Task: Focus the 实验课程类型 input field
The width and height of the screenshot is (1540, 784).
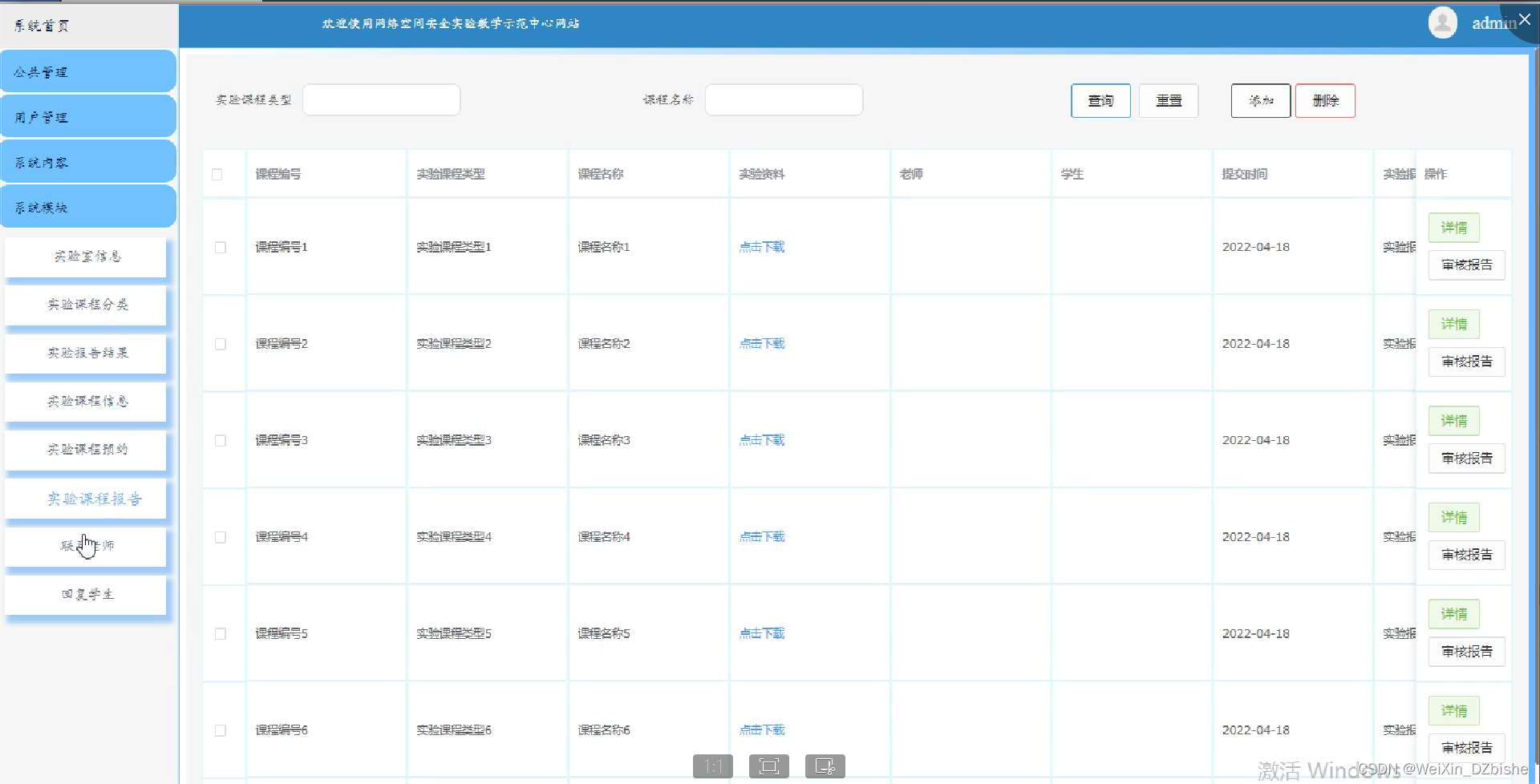Action: point(382,99)
